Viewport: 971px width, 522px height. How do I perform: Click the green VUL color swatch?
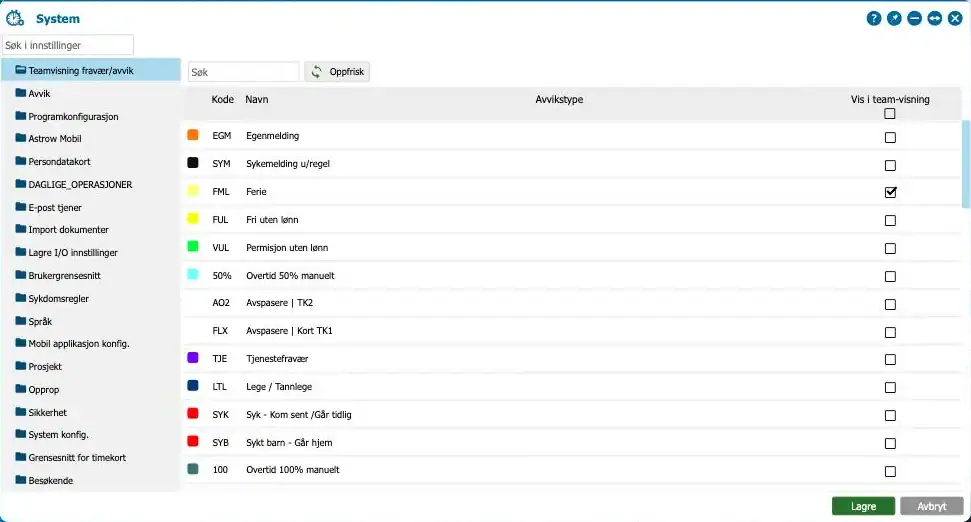(193, 246)
